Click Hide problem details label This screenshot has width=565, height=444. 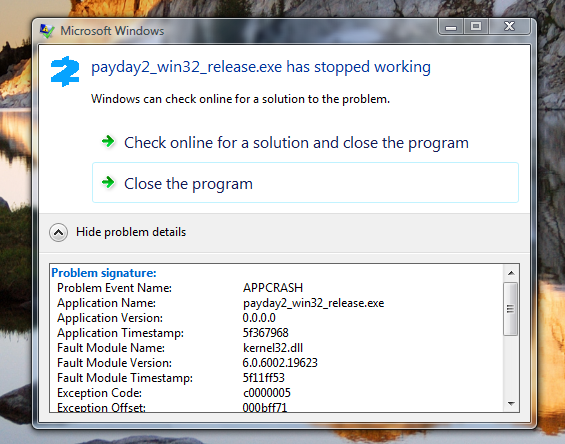tap(131, 232)
